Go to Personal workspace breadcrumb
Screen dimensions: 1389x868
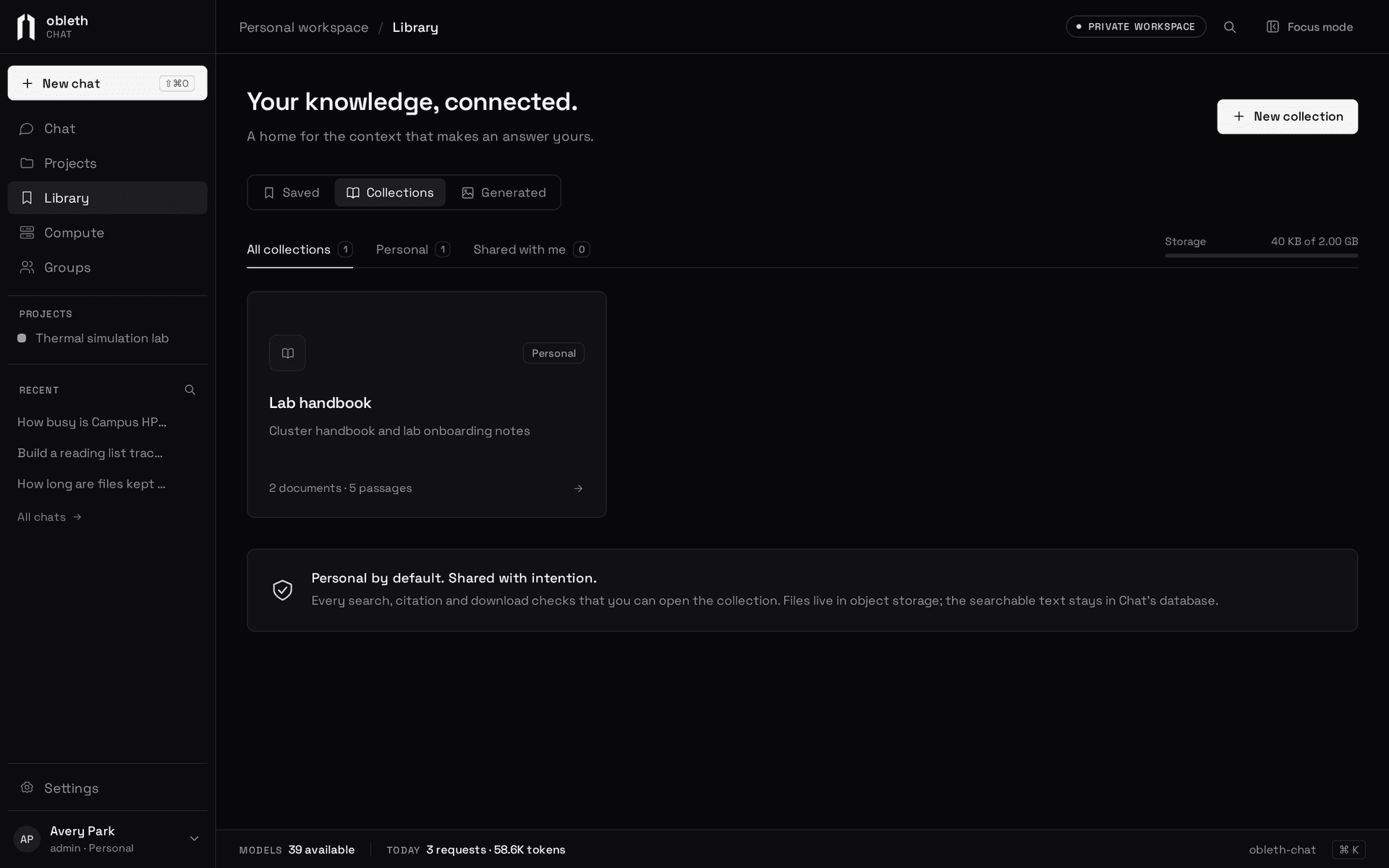click(x=304, y=27)
